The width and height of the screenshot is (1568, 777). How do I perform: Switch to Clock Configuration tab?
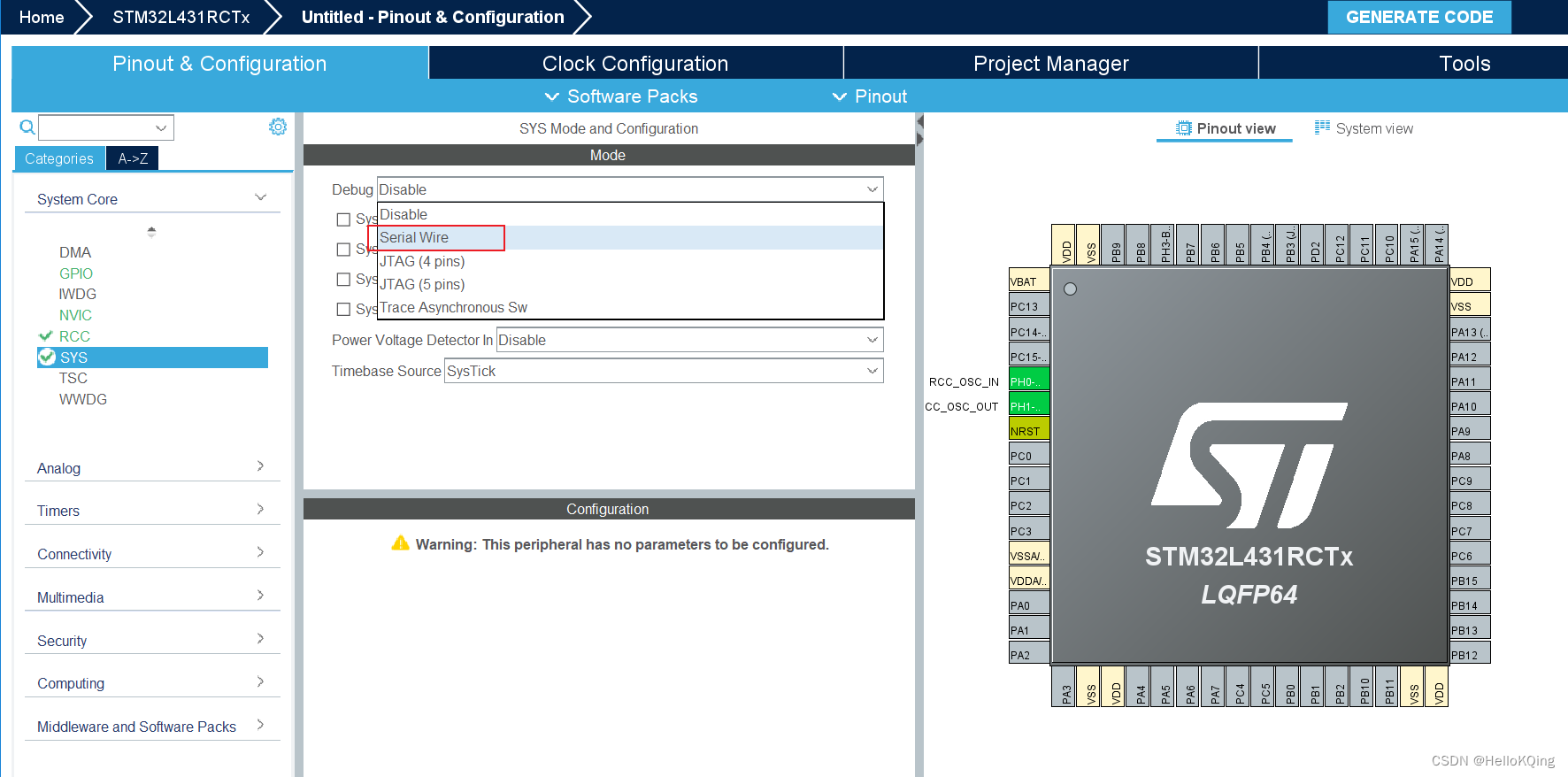click(x=635, y=64)
